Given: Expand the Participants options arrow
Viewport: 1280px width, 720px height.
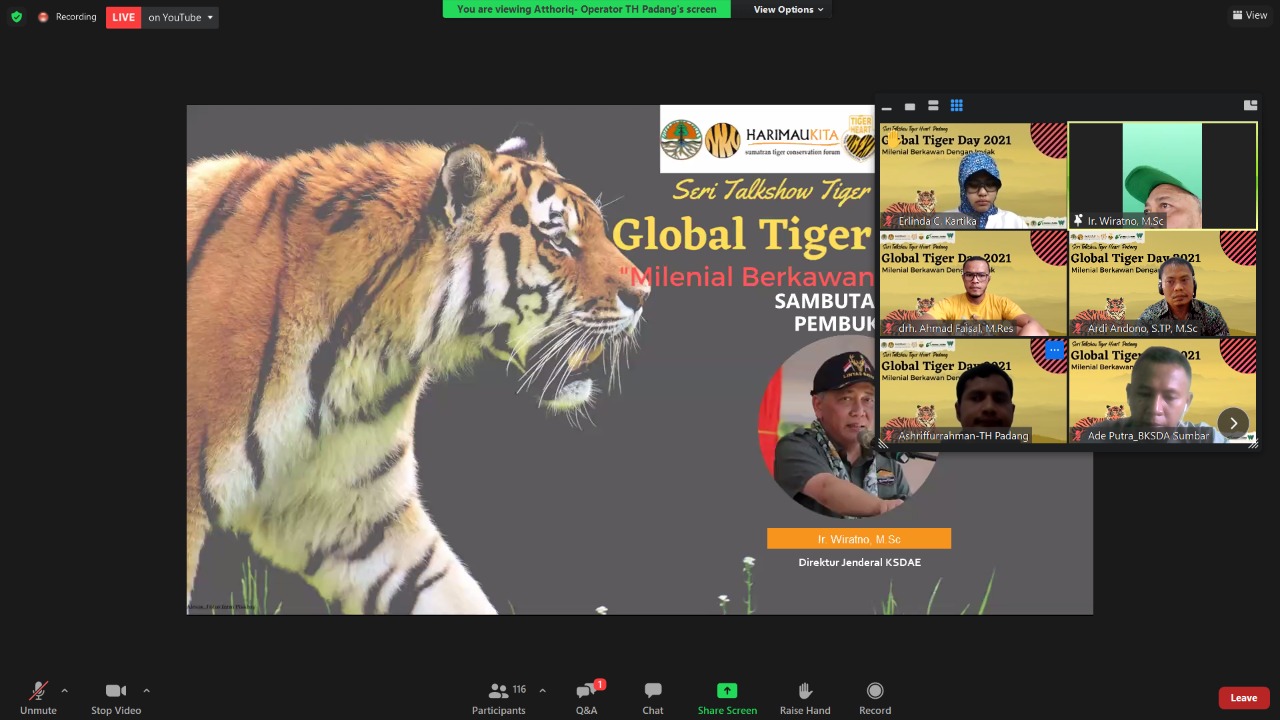Looking at the screenshot, I should [542, 690].
